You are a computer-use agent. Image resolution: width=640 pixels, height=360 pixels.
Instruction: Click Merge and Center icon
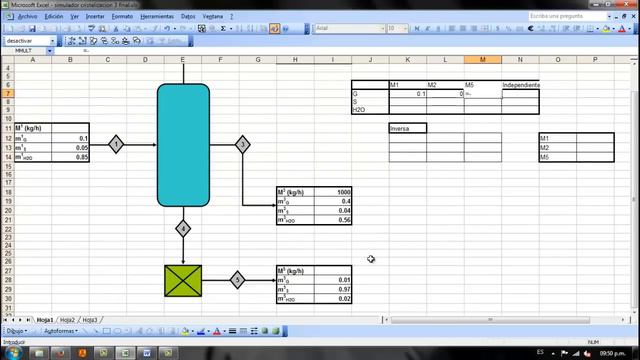pyautogui.click(x=485, y=29)
